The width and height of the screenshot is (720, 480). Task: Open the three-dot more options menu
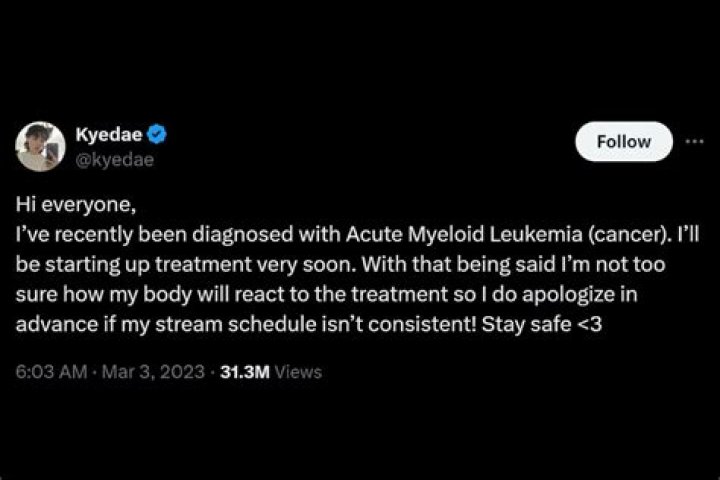pos(693,142)
